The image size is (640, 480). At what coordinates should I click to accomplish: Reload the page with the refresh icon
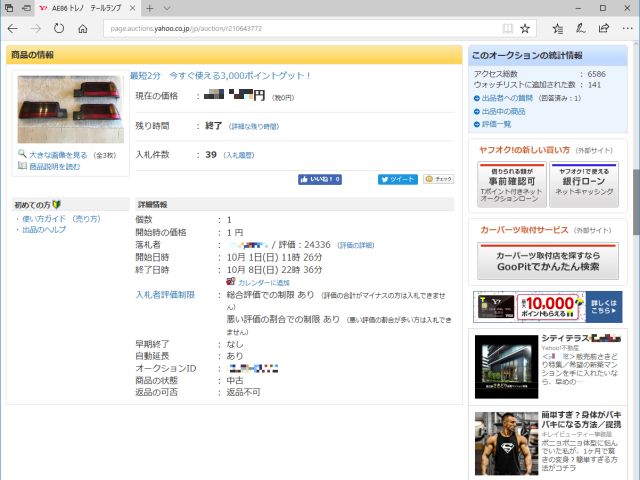coord(59,28)
